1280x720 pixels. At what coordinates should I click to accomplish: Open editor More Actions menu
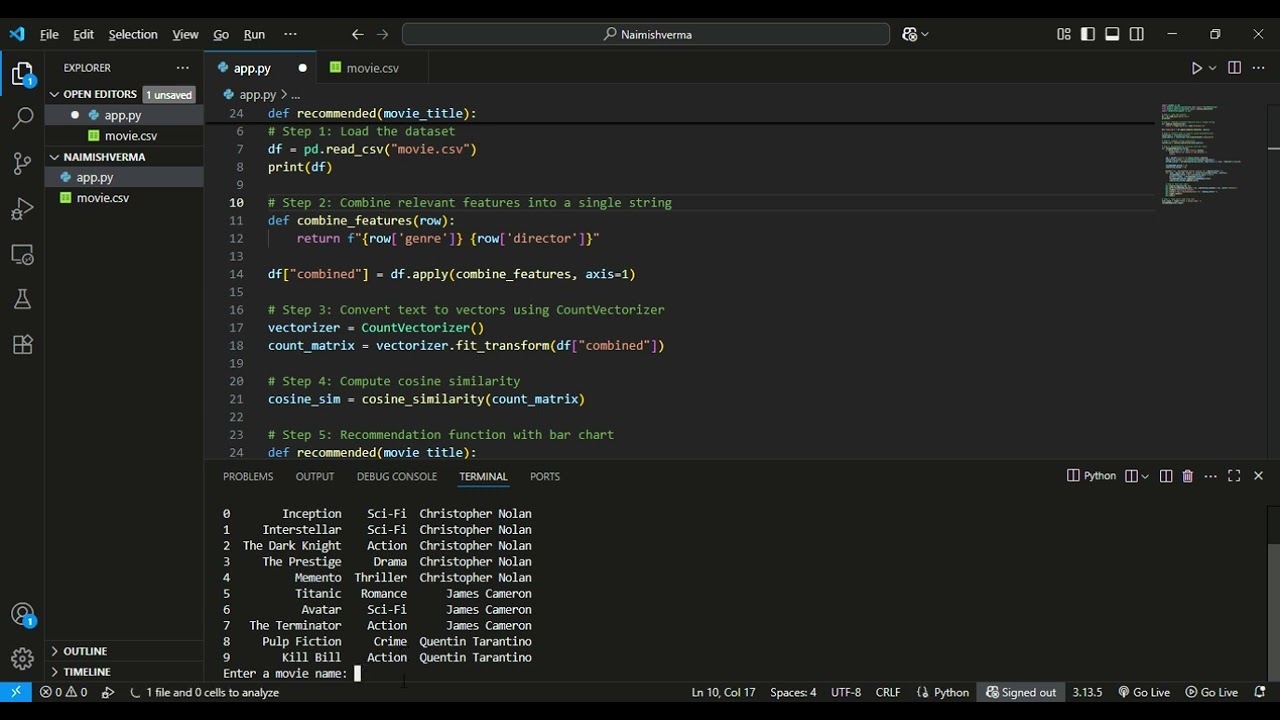pyautogui.click(x=1258, y=68)
